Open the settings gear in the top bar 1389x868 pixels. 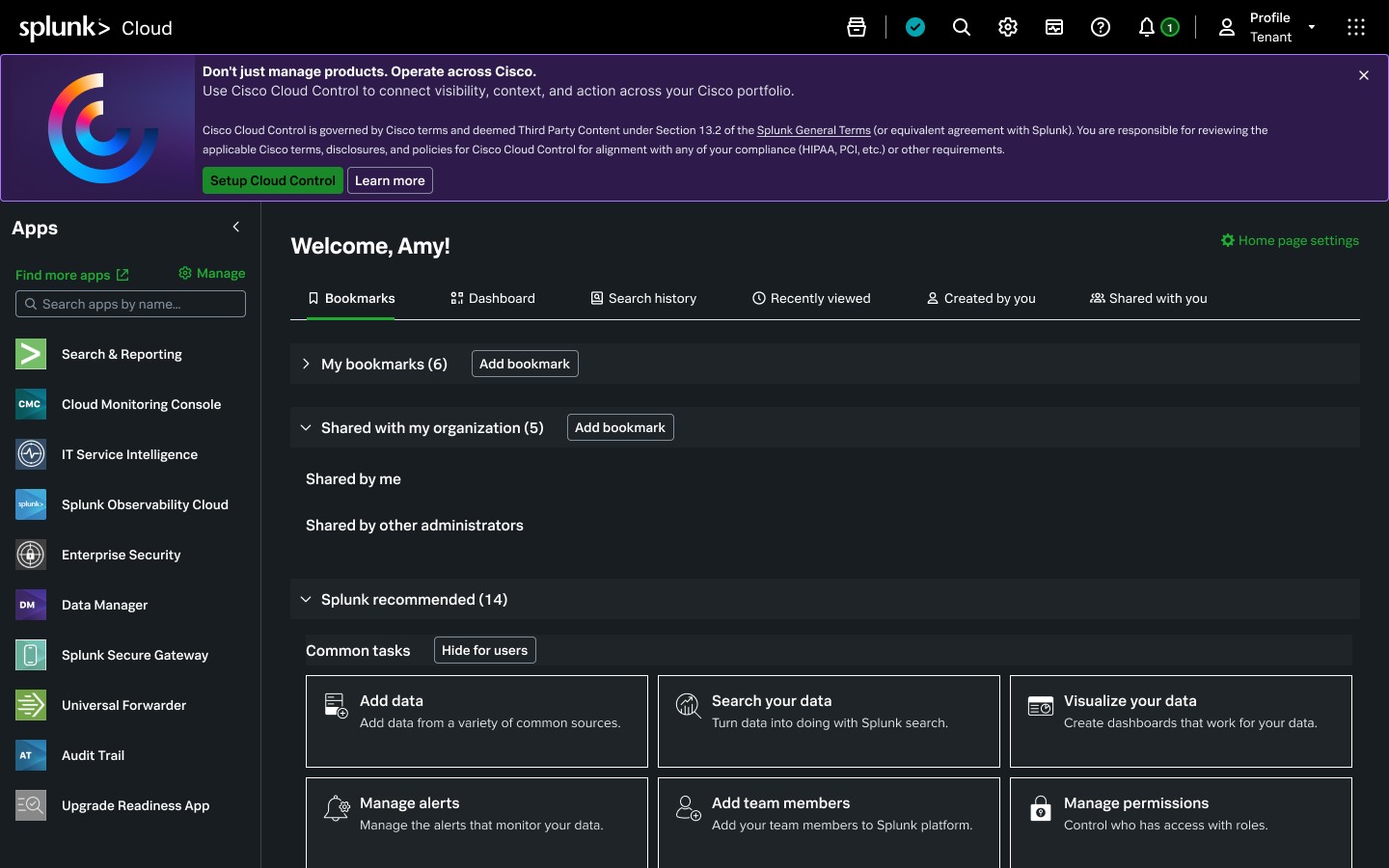click(1008, 27)
